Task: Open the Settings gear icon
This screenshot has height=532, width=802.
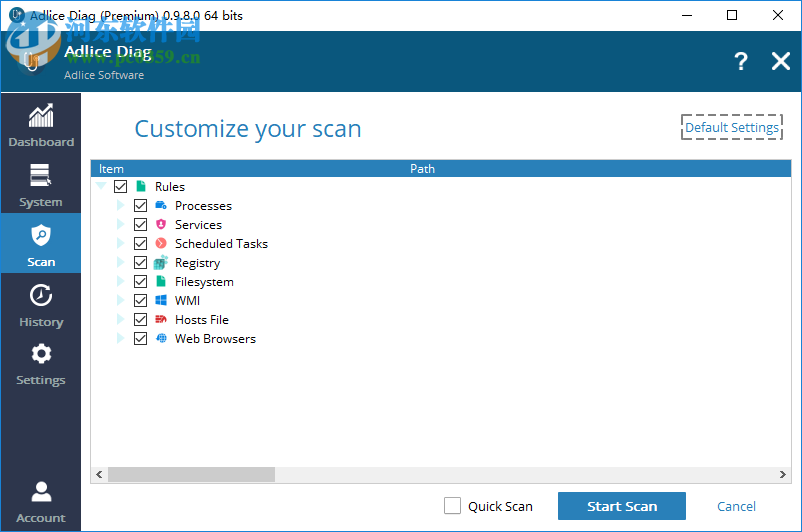Action: [x=41, y=353]
